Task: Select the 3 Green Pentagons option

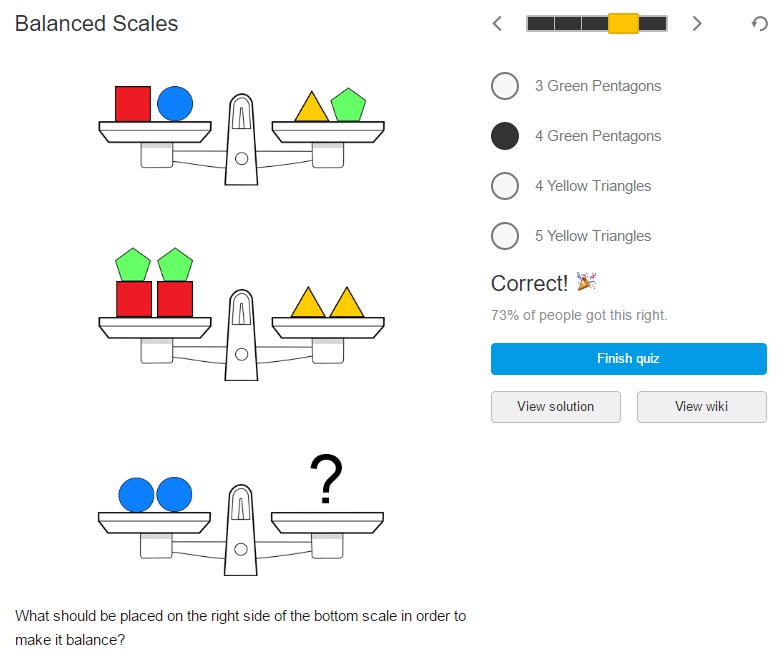Action: pyautogui.click(x=505, y=86)
